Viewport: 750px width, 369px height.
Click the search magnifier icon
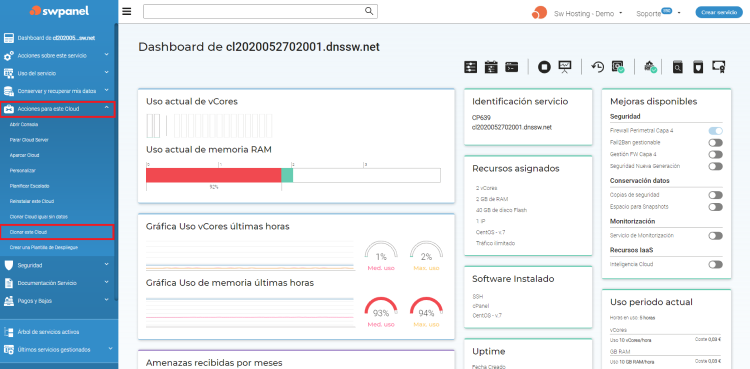pyautogui.click(x=369, y=11)
